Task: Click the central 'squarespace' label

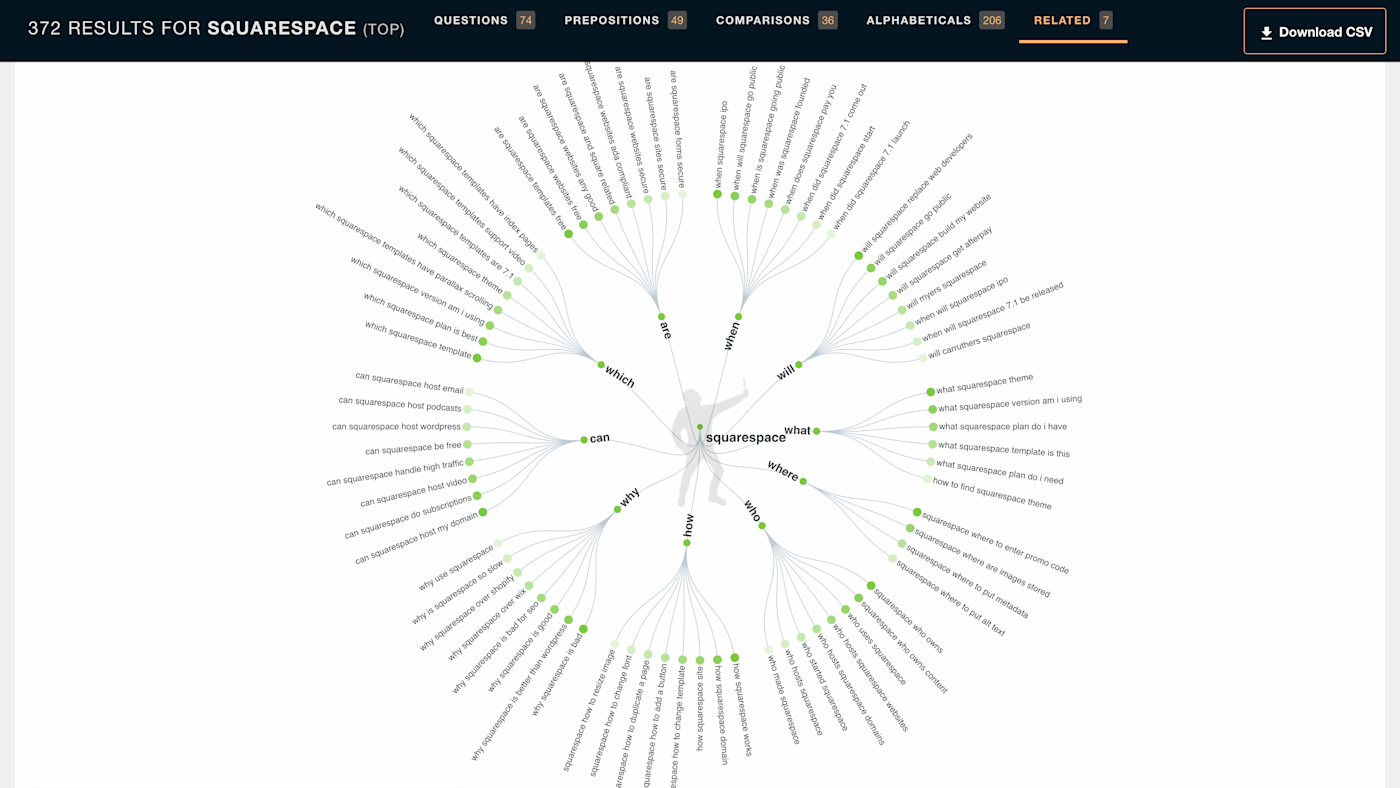Action: point(746,438)
